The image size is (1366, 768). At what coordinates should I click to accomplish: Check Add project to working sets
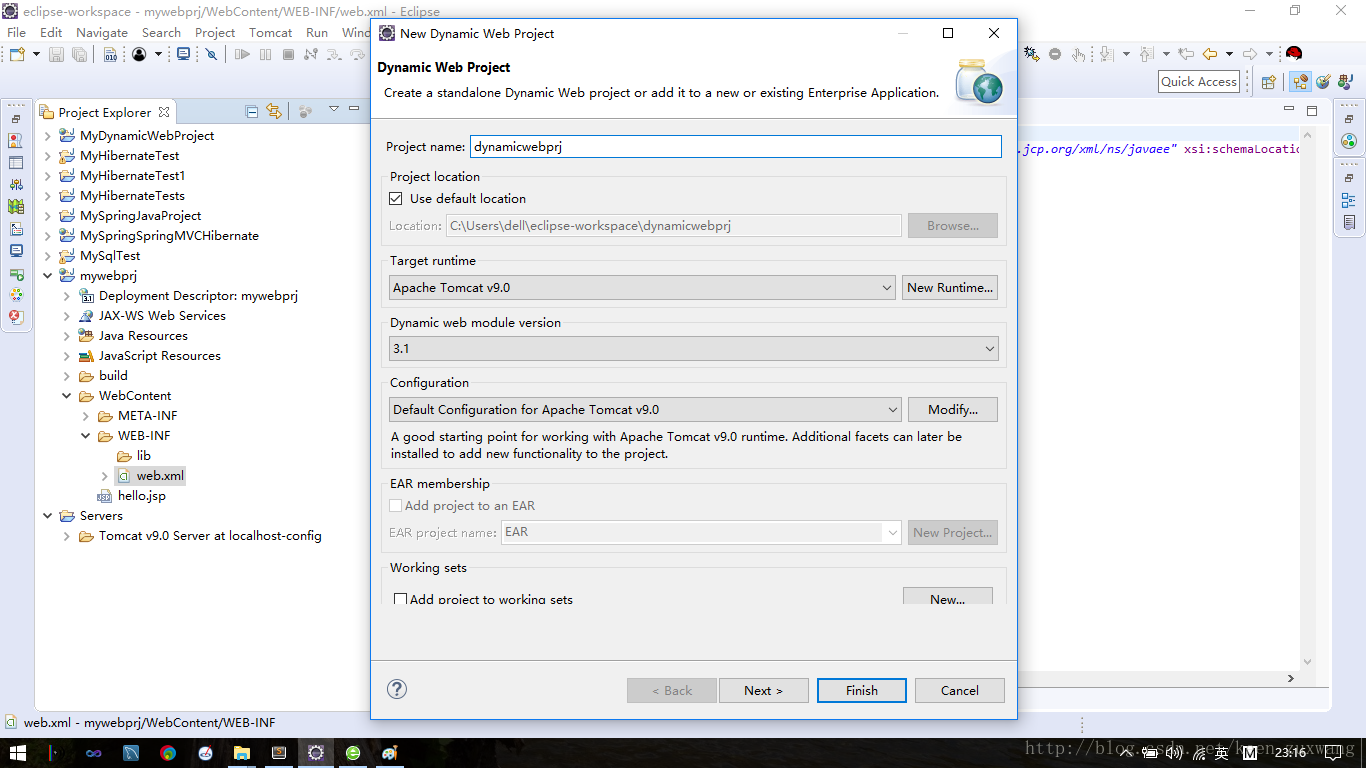point(400,599)
